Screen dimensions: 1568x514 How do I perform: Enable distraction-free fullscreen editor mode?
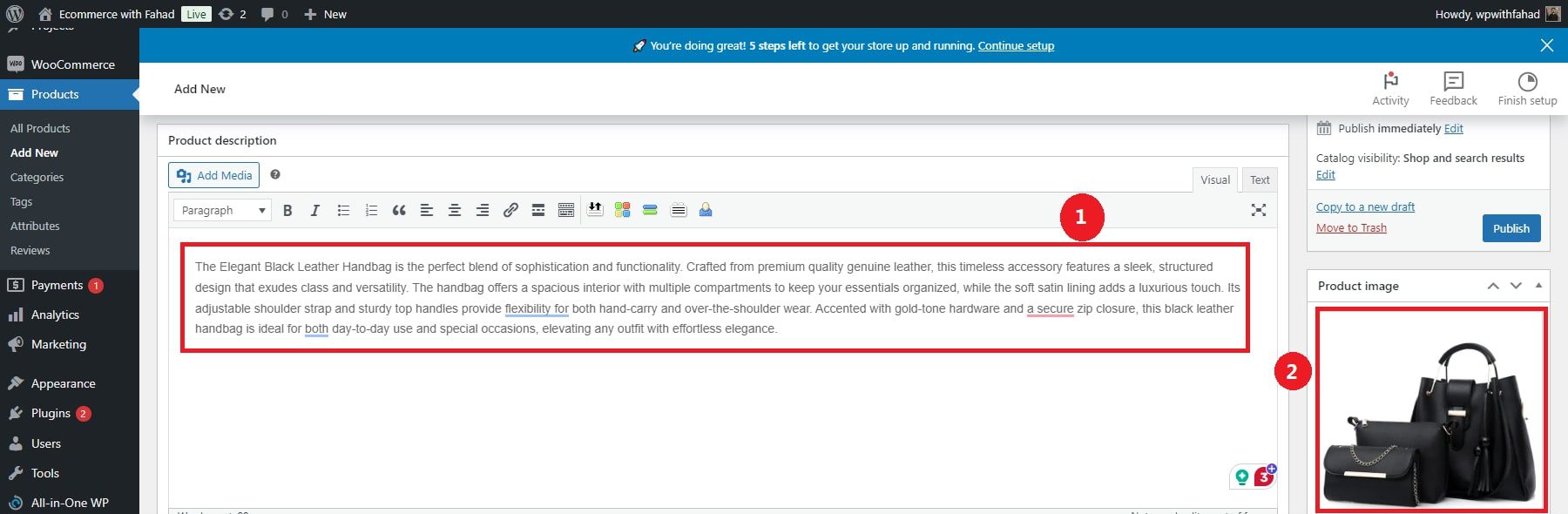pos(1258,210)
